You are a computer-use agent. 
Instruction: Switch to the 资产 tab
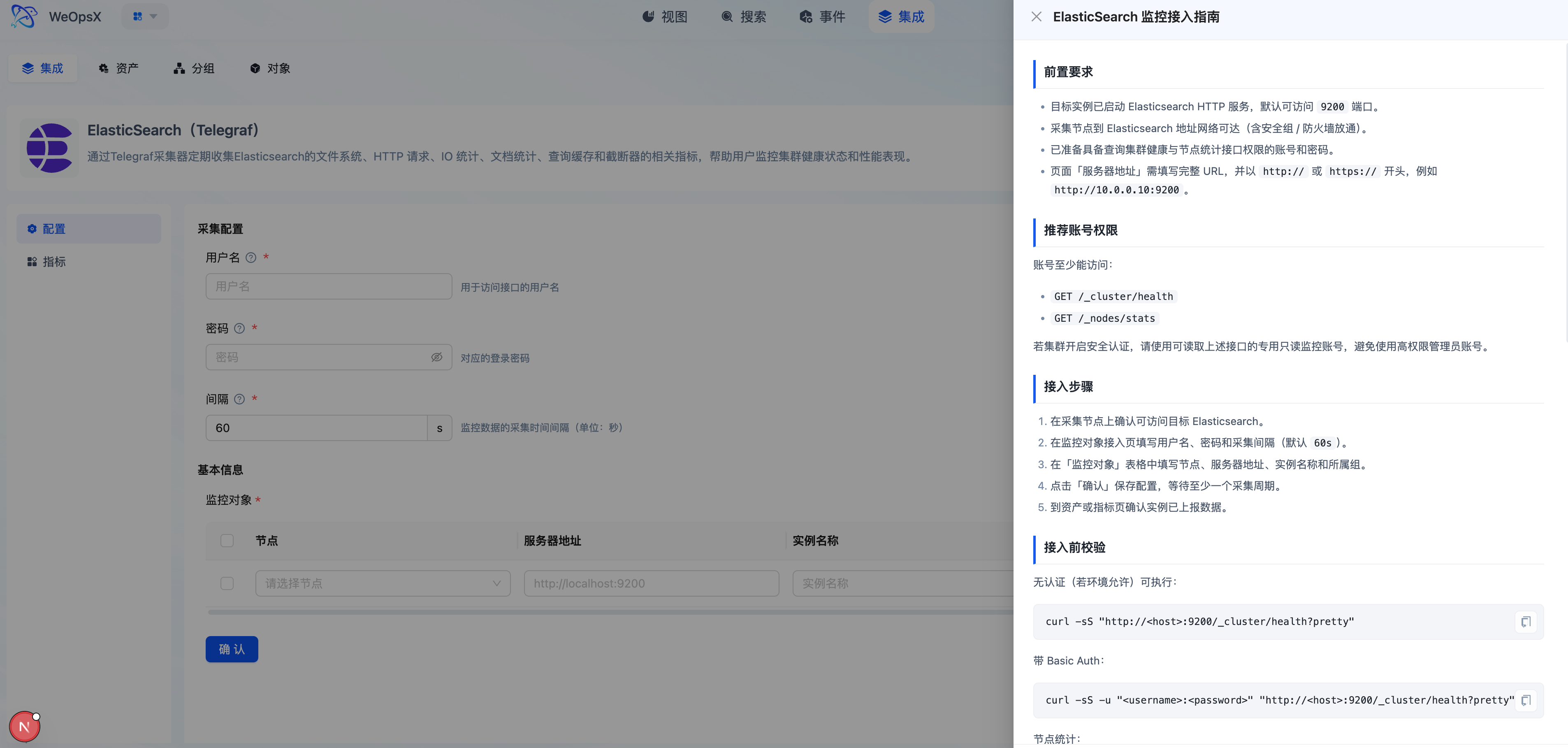pyautogui.click(x=119, y=68)
